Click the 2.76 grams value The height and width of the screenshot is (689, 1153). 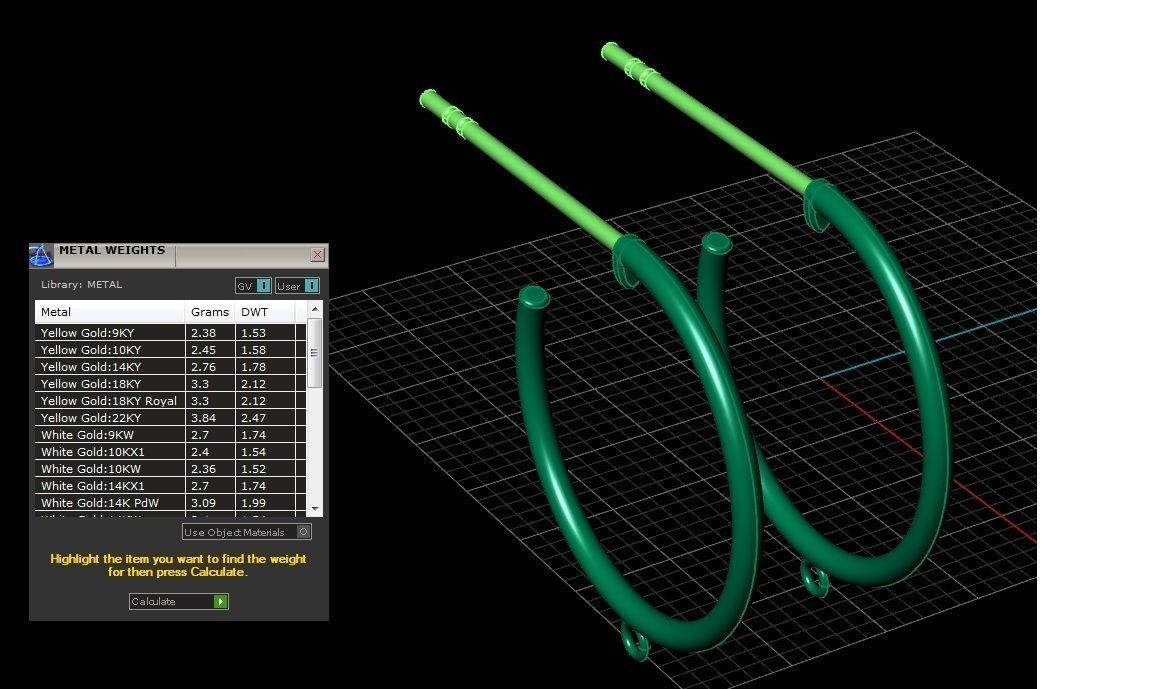pos(203,366)
